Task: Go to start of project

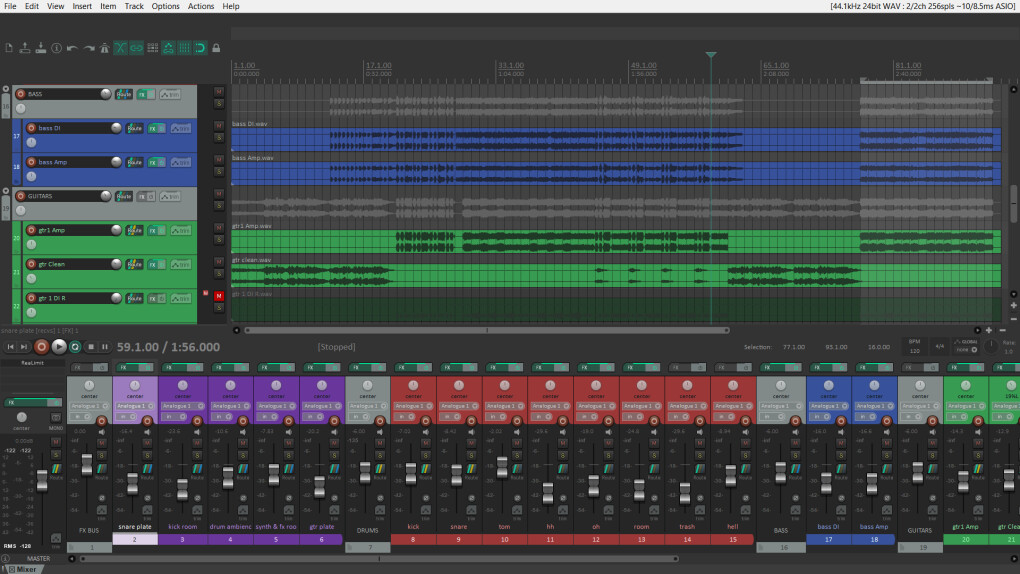Action: point(10,347)
